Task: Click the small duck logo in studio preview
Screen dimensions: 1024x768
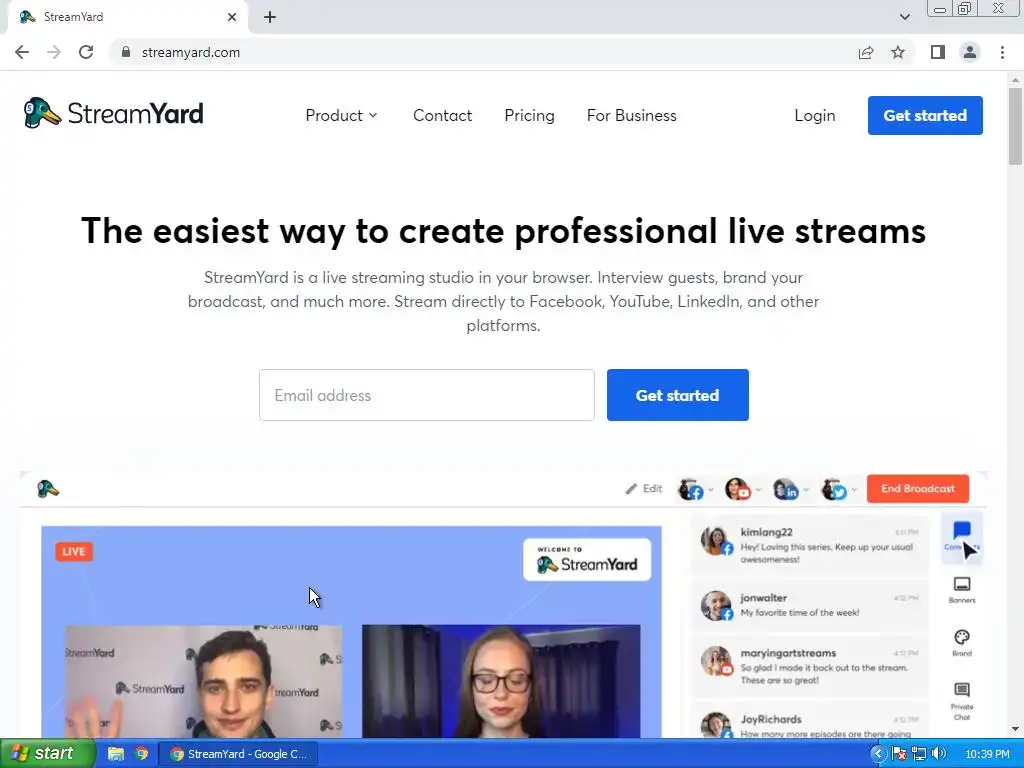Action: click(x=48, y=489)
